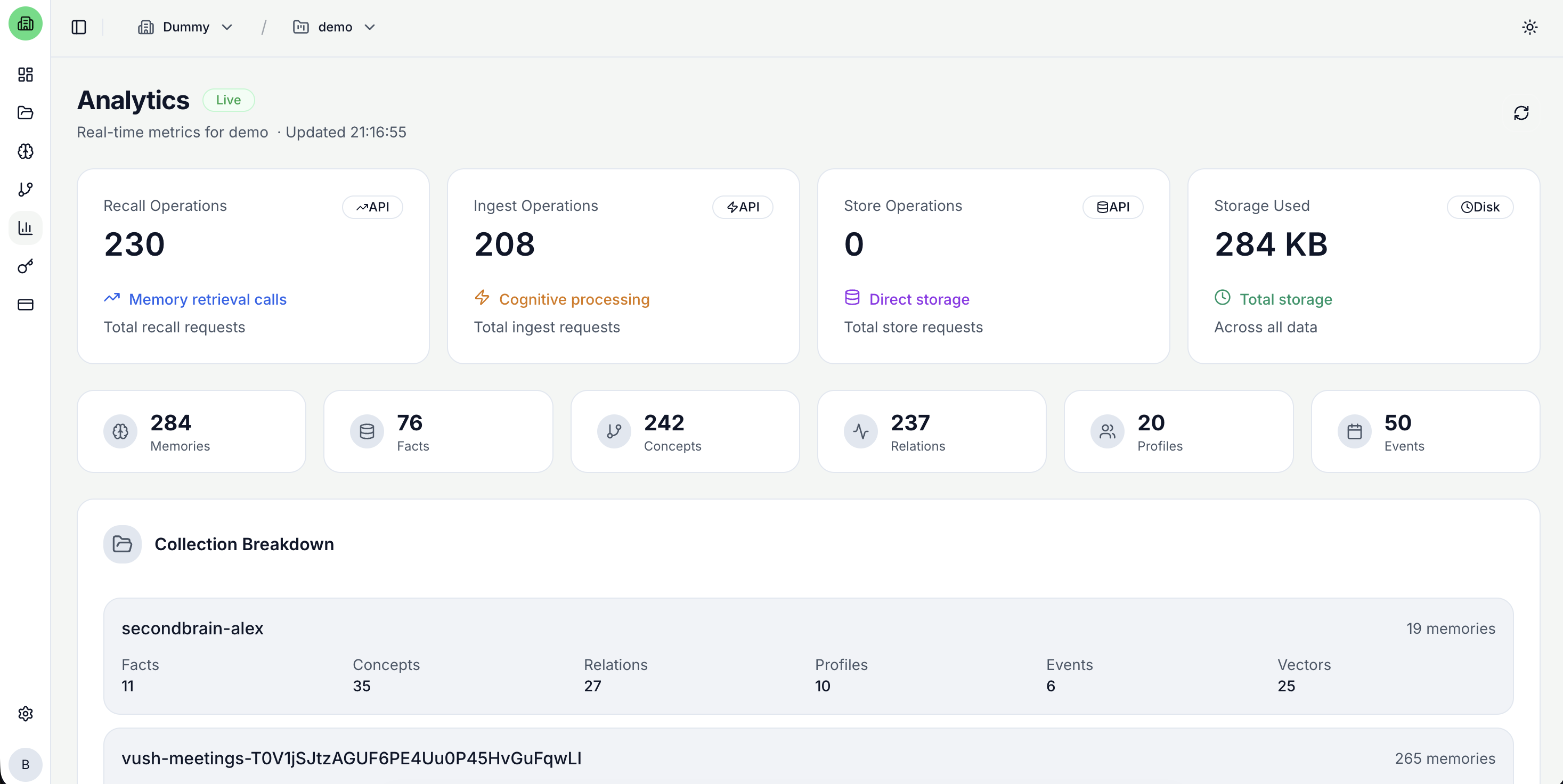Image resolution: width=1563 pixels, height=784 pixels.
Task: Click the Direct storage link
Action: pos(919,299)
